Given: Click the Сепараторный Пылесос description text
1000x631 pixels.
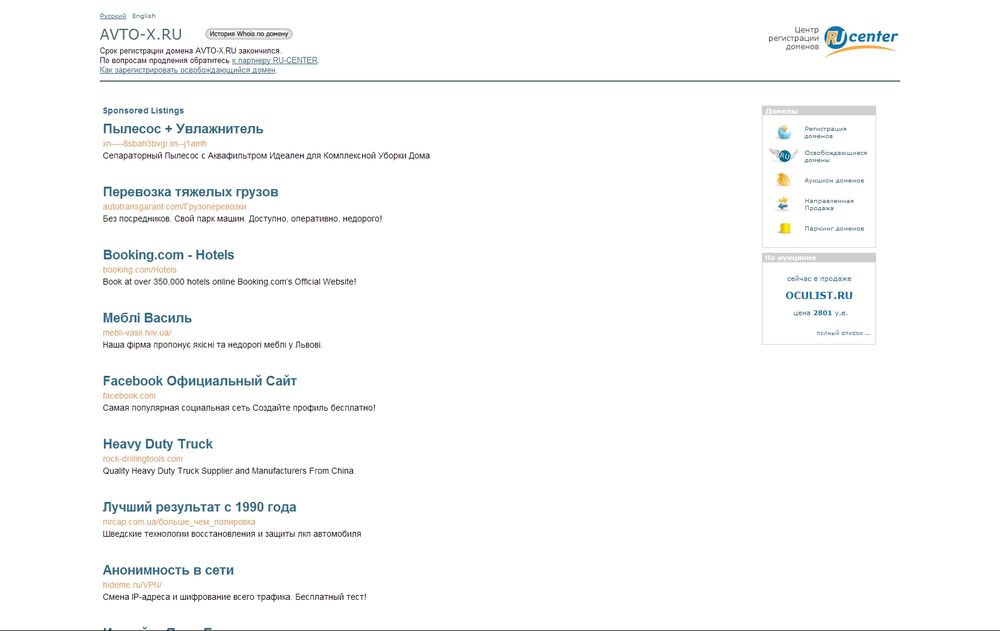Looking at the screenshot, I should point(266,156).
